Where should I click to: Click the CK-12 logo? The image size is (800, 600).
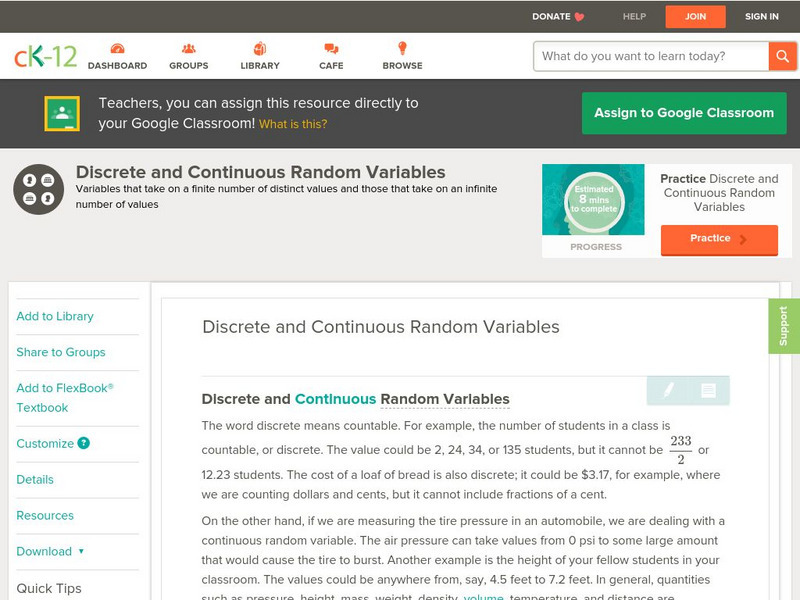45,57
